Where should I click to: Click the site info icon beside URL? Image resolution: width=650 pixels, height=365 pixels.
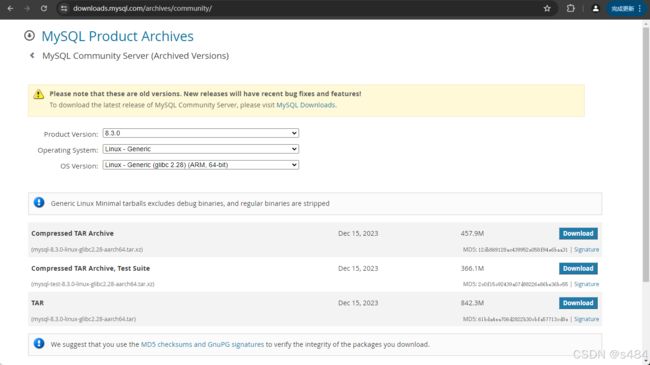[63, 8]
